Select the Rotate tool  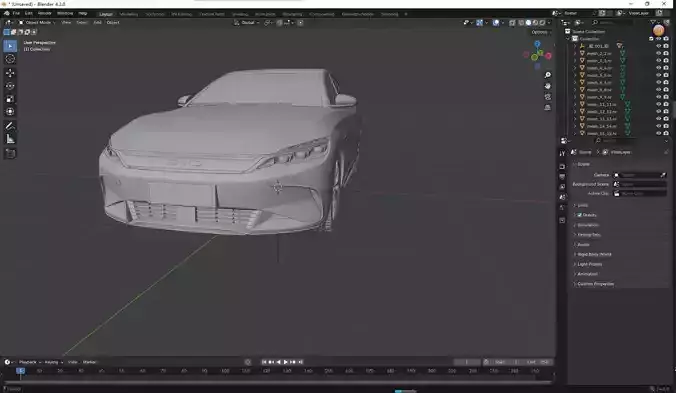coord(10,86)
